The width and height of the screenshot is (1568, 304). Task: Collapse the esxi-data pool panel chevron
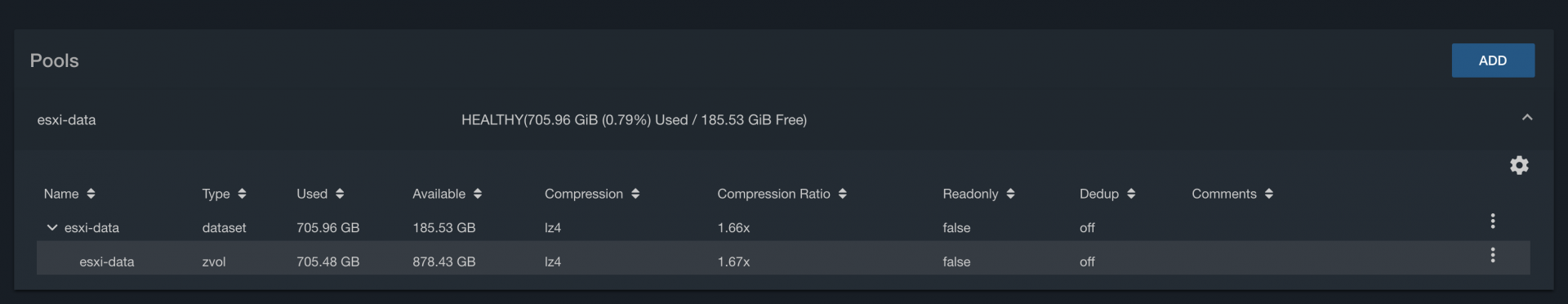pyautogui.click(x=1527, y=118)
